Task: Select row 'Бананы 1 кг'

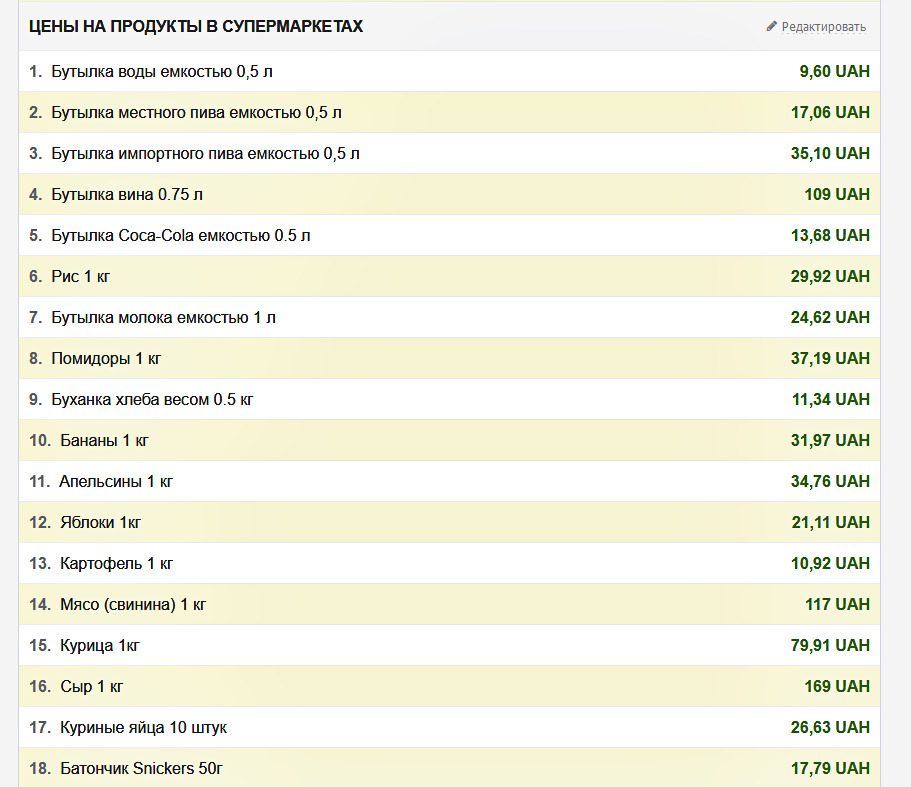Action: coord(449,440)
